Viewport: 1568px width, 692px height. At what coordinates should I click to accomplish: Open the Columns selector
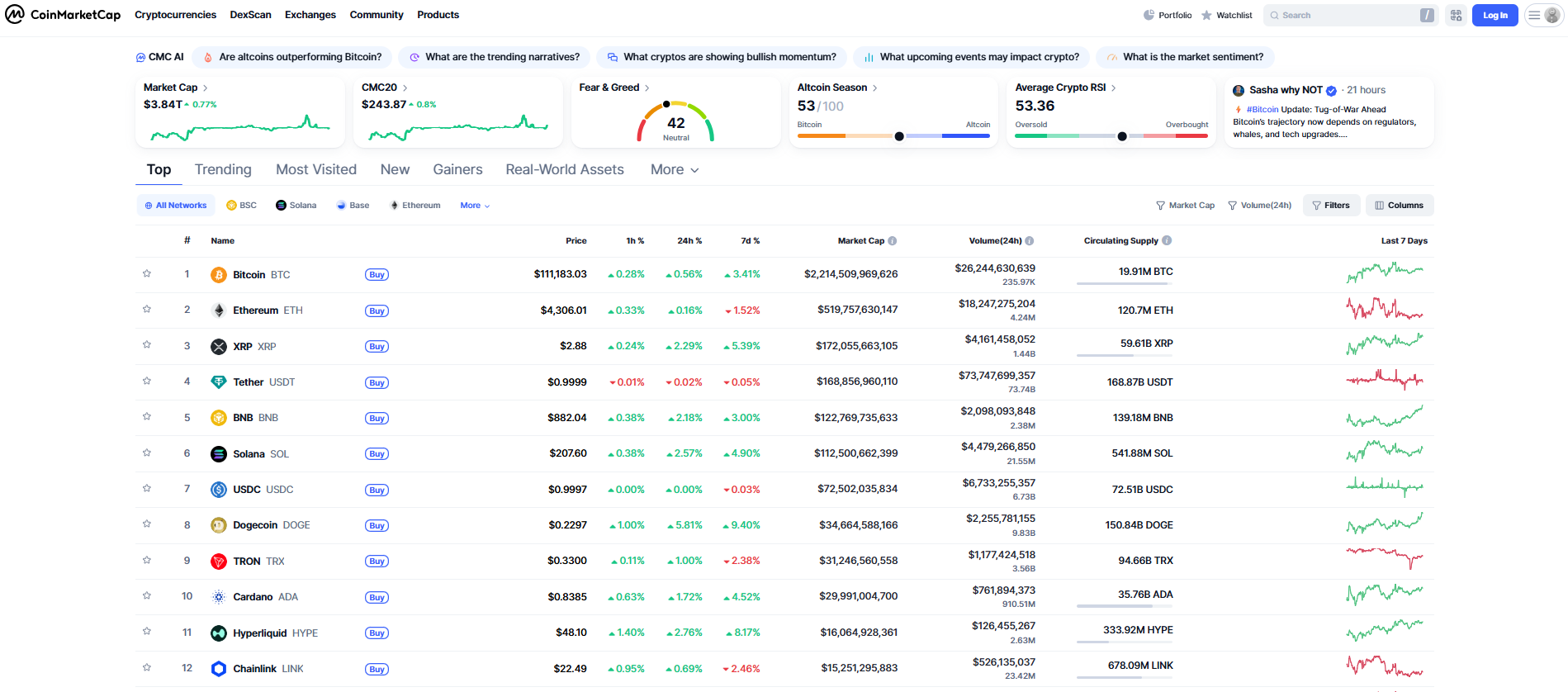1400,206
